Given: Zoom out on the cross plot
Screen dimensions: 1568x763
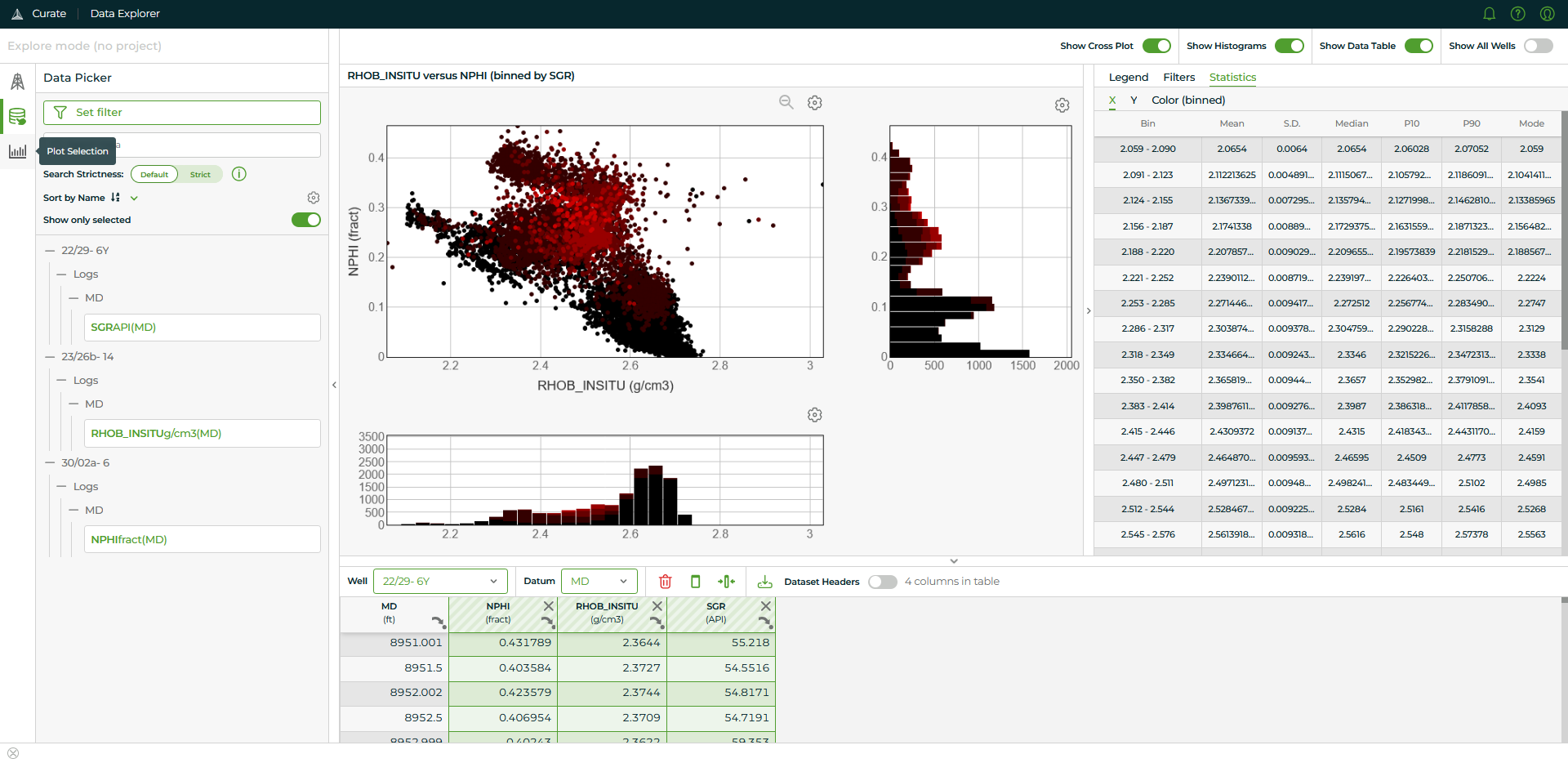Looking at the screenshot, I should click(x=786, y=102).
